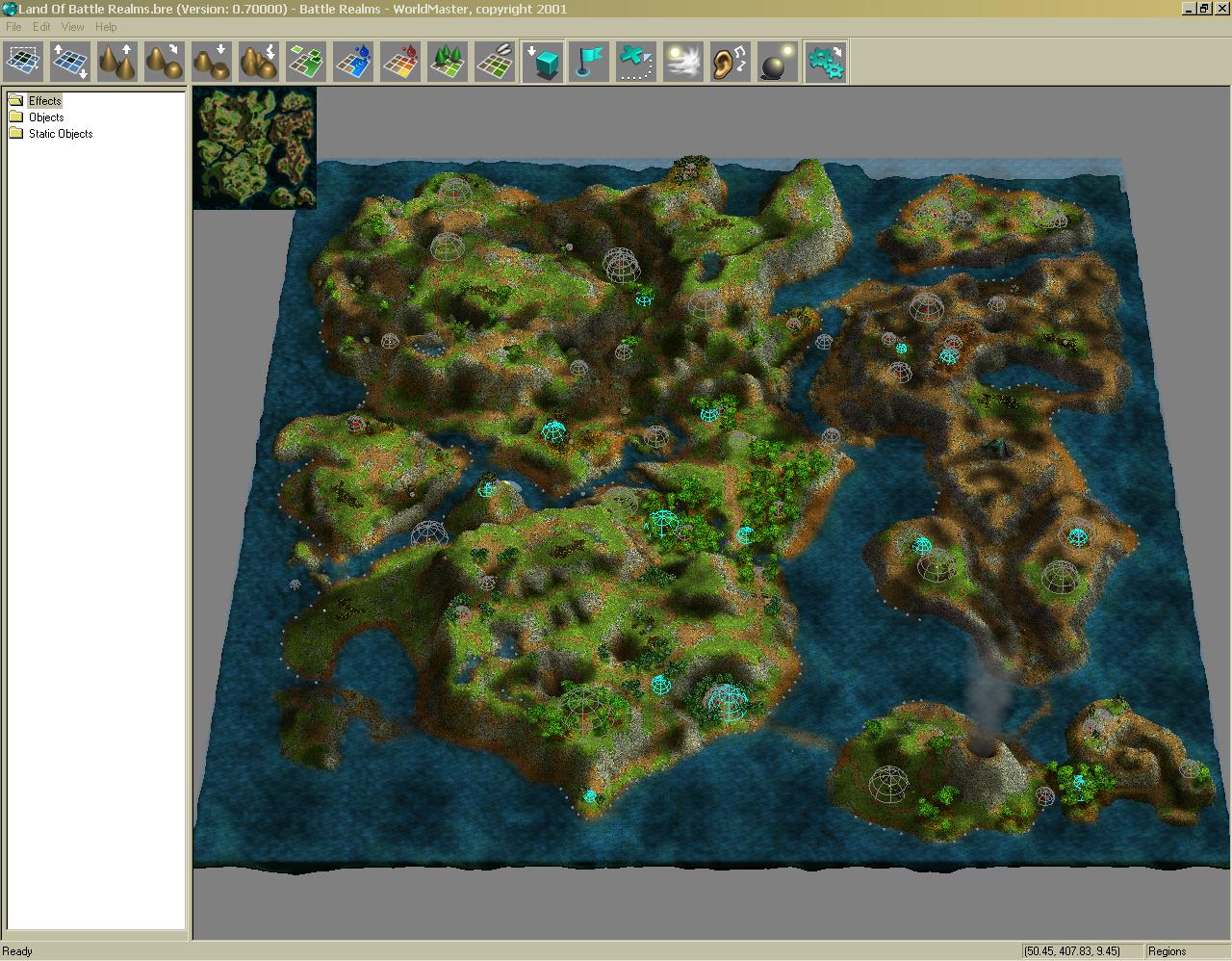The width and height of the screenshot is (1232, 961).
Task: Choose the raise/lower grid terrain tool
Action: coord(71,62)
